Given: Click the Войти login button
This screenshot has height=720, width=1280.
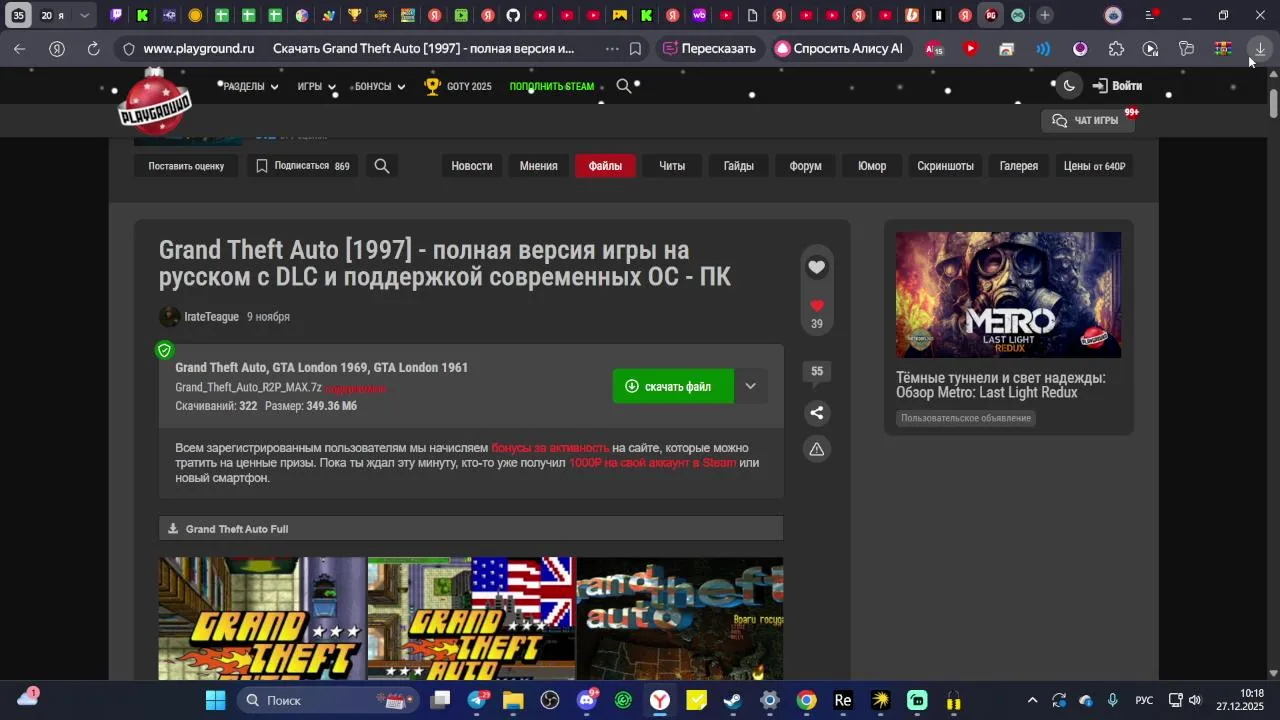Looking at the screenshot, I should (x=1117, y=86).
